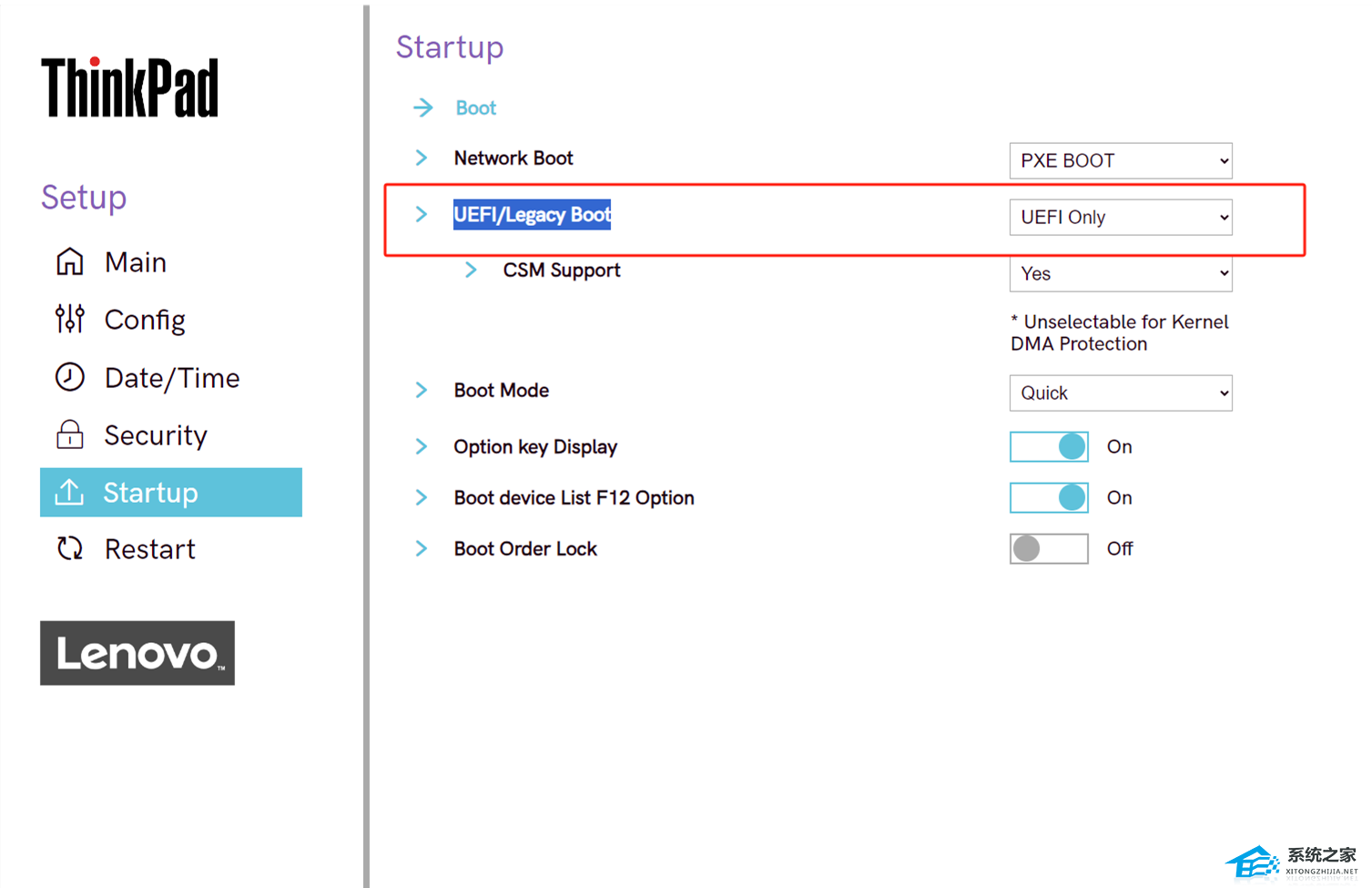Click the Date/Time clock icon
This screenshot has width=1372, height=888.
[70, 377]
